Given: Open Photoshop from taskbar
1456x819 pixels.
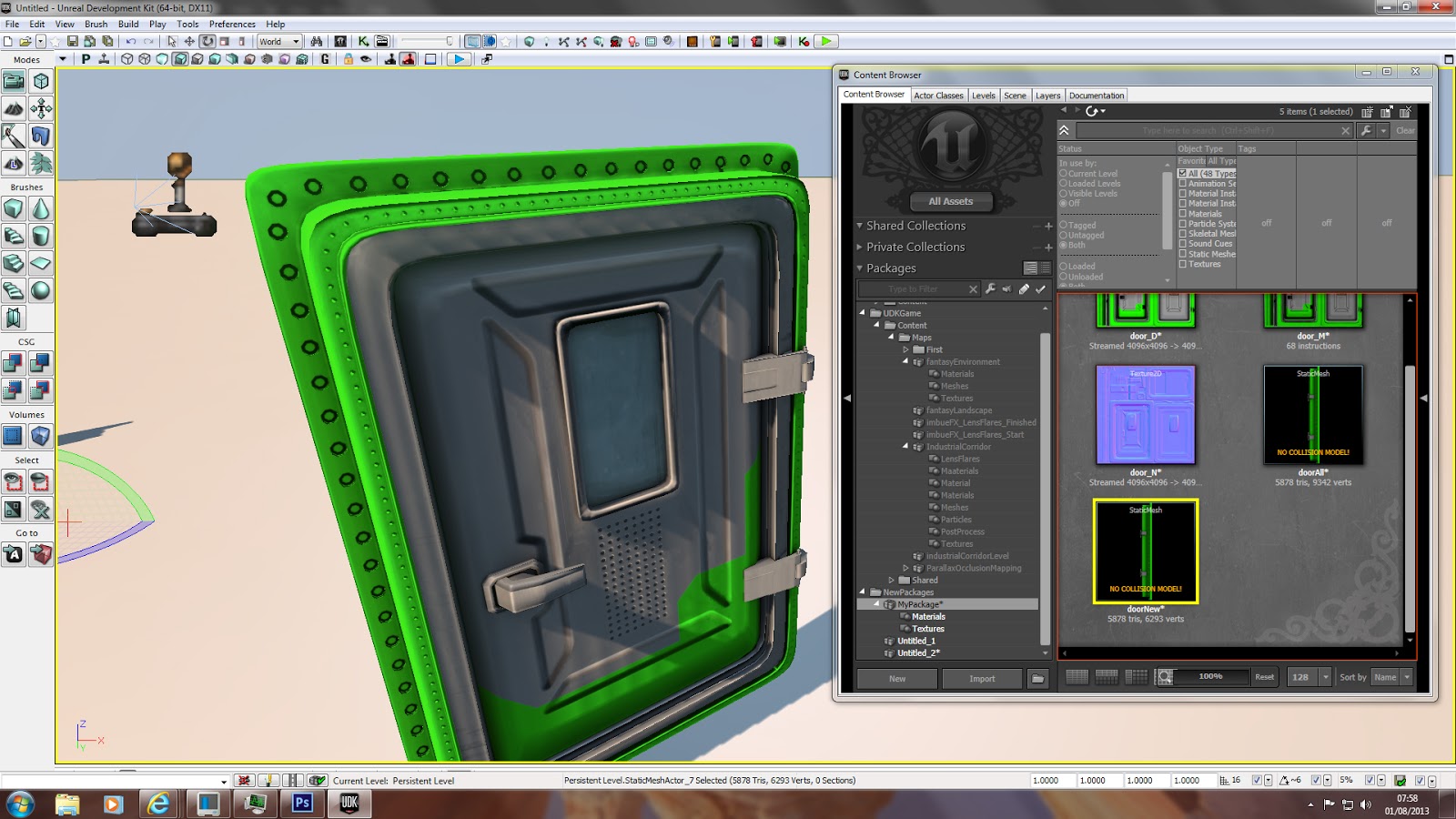Looking at the screenshot, I should pos(303,803).
